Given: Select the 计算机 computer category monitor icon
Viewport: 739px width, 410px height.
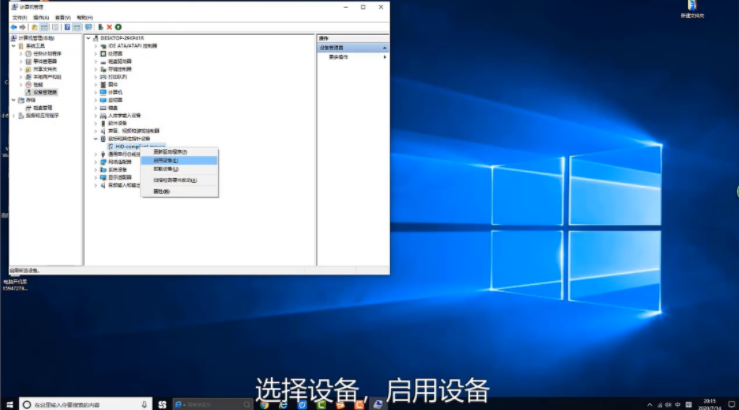Looking at the screenshot, I should click(103, 92).
